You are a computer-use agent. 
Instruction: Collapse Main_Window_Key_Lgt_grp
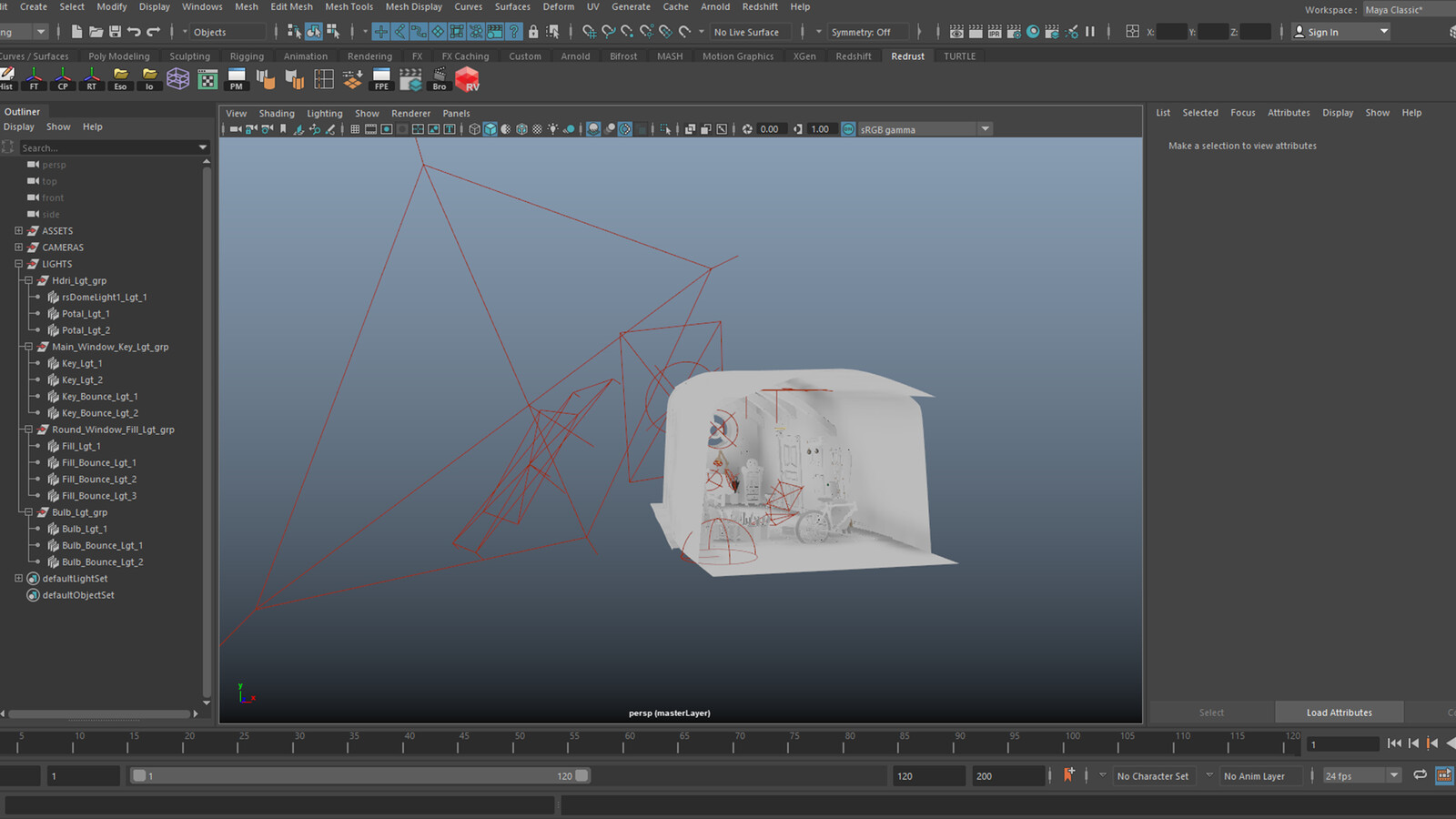[x=28, y=347]
